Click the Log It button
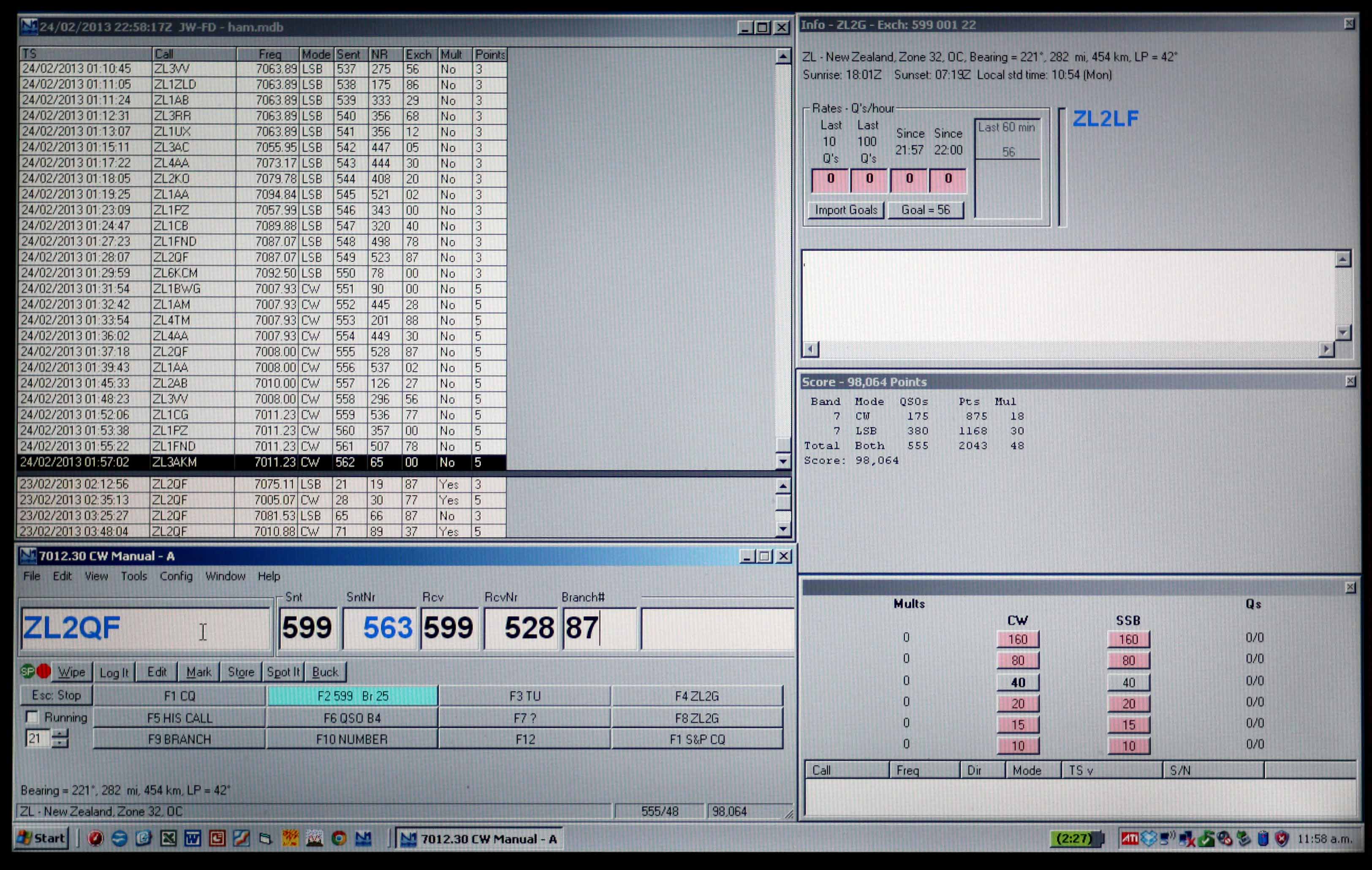Image resolution: width=1372 pixels, height=870 pixels. [x=114, y=672]
